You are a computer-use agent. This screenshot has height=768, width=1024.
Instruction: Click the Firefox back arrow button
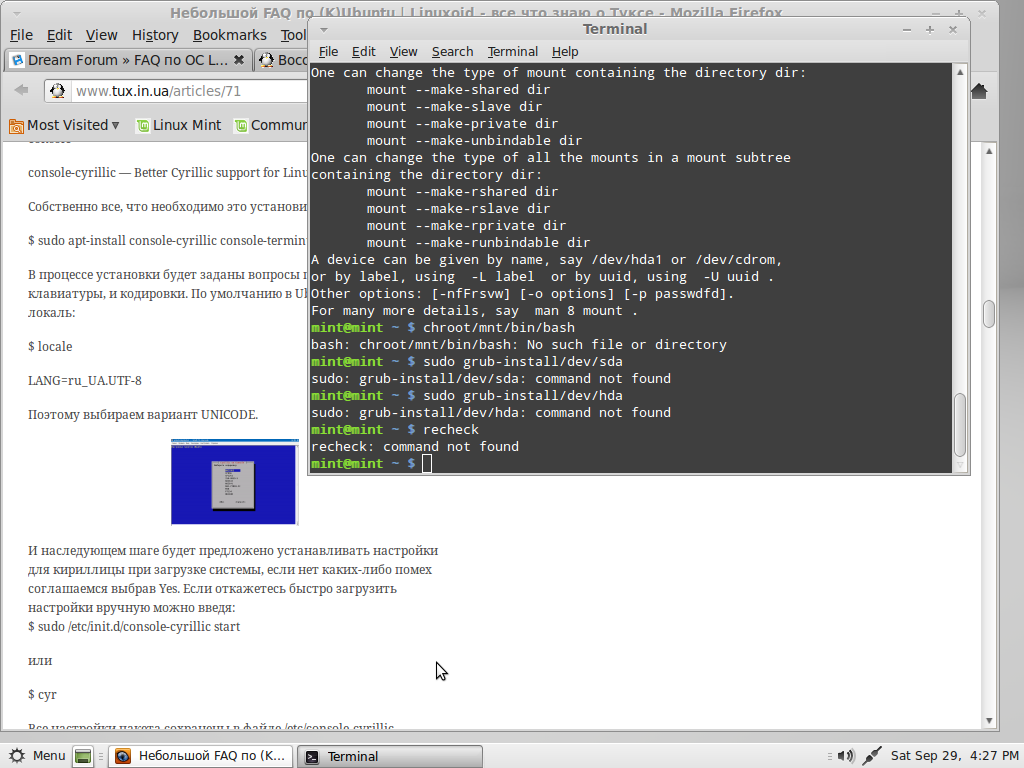click(x=21, y=90)
